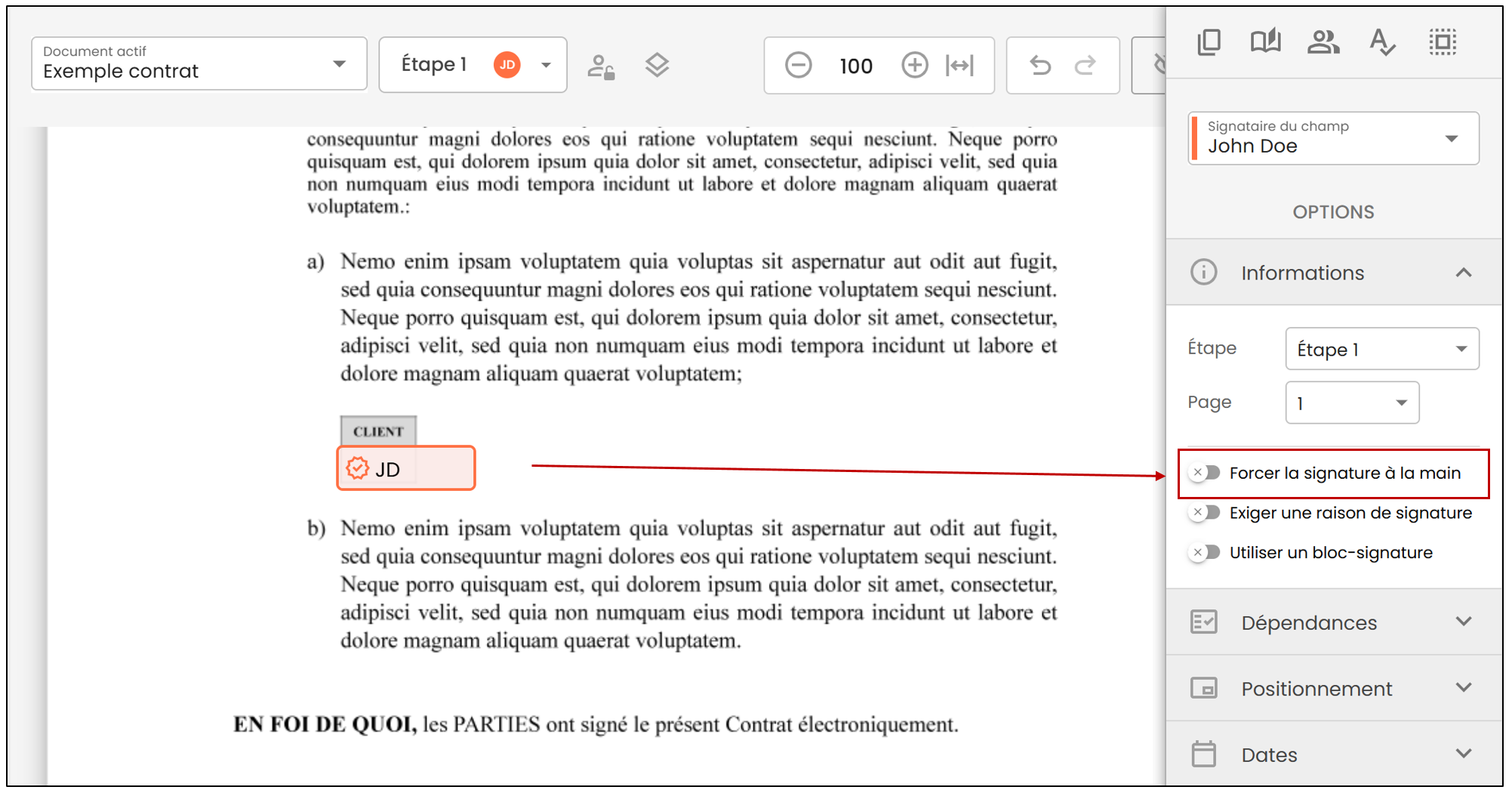Open the signers people icon panel
Screen dimensions: 1512x793
(1323, 42)
